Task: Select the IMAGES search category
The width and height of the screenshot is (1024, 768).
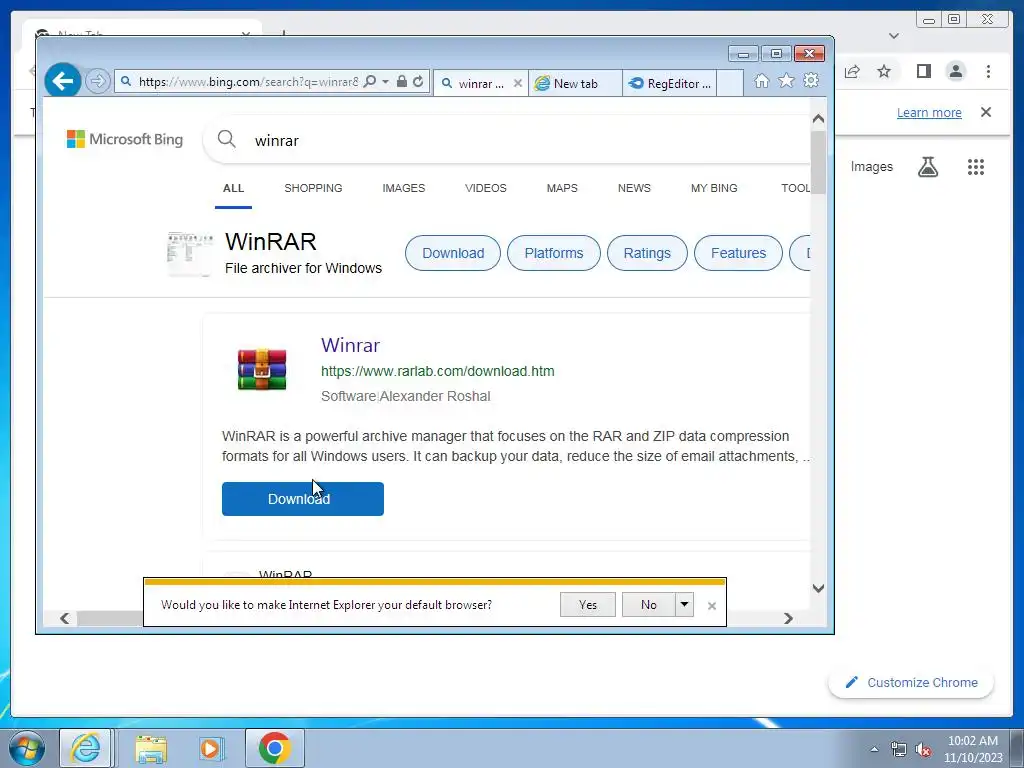Action: [404, 188]
